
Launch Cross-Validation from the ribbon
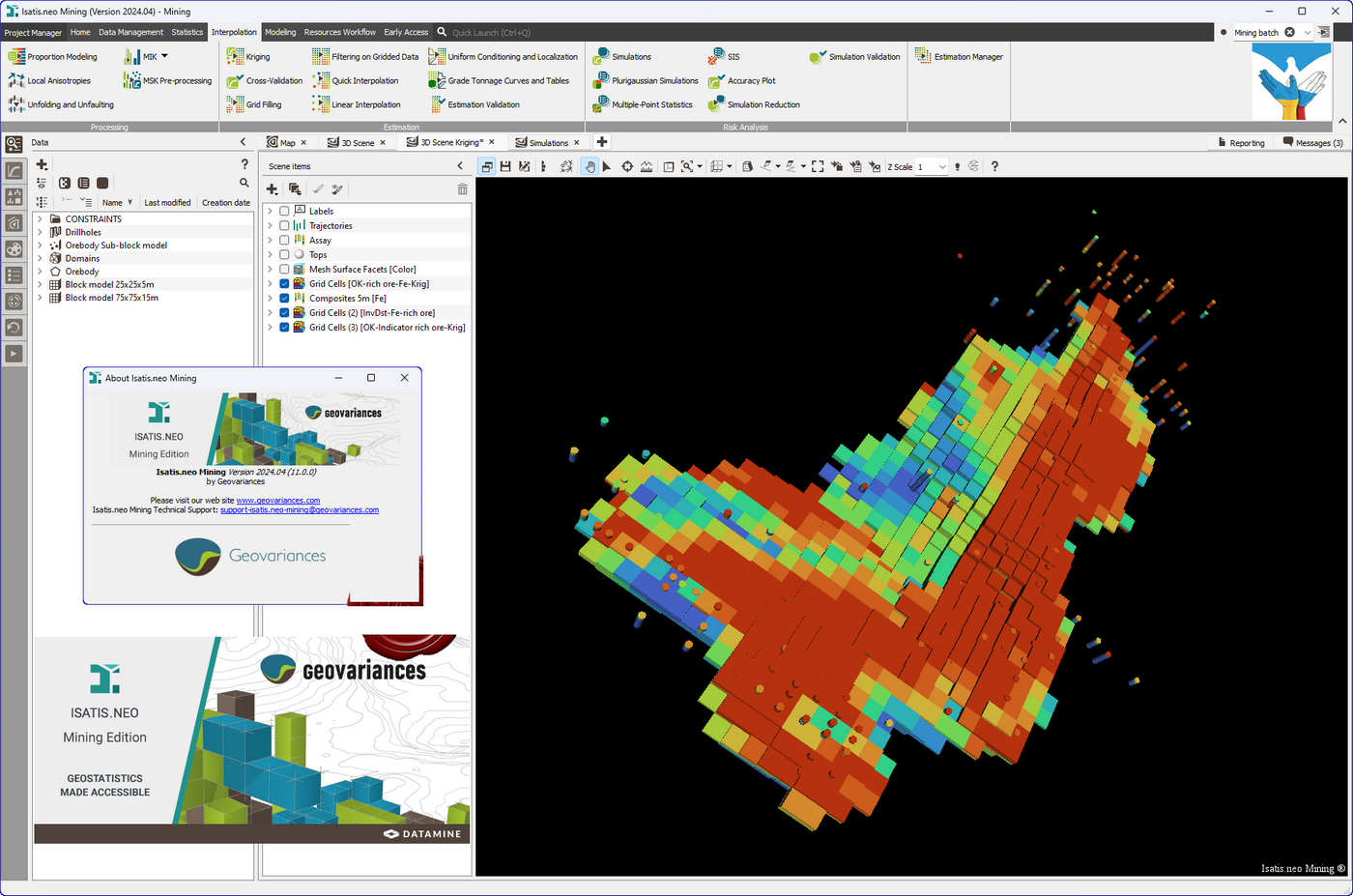click(x=264, y=81)
